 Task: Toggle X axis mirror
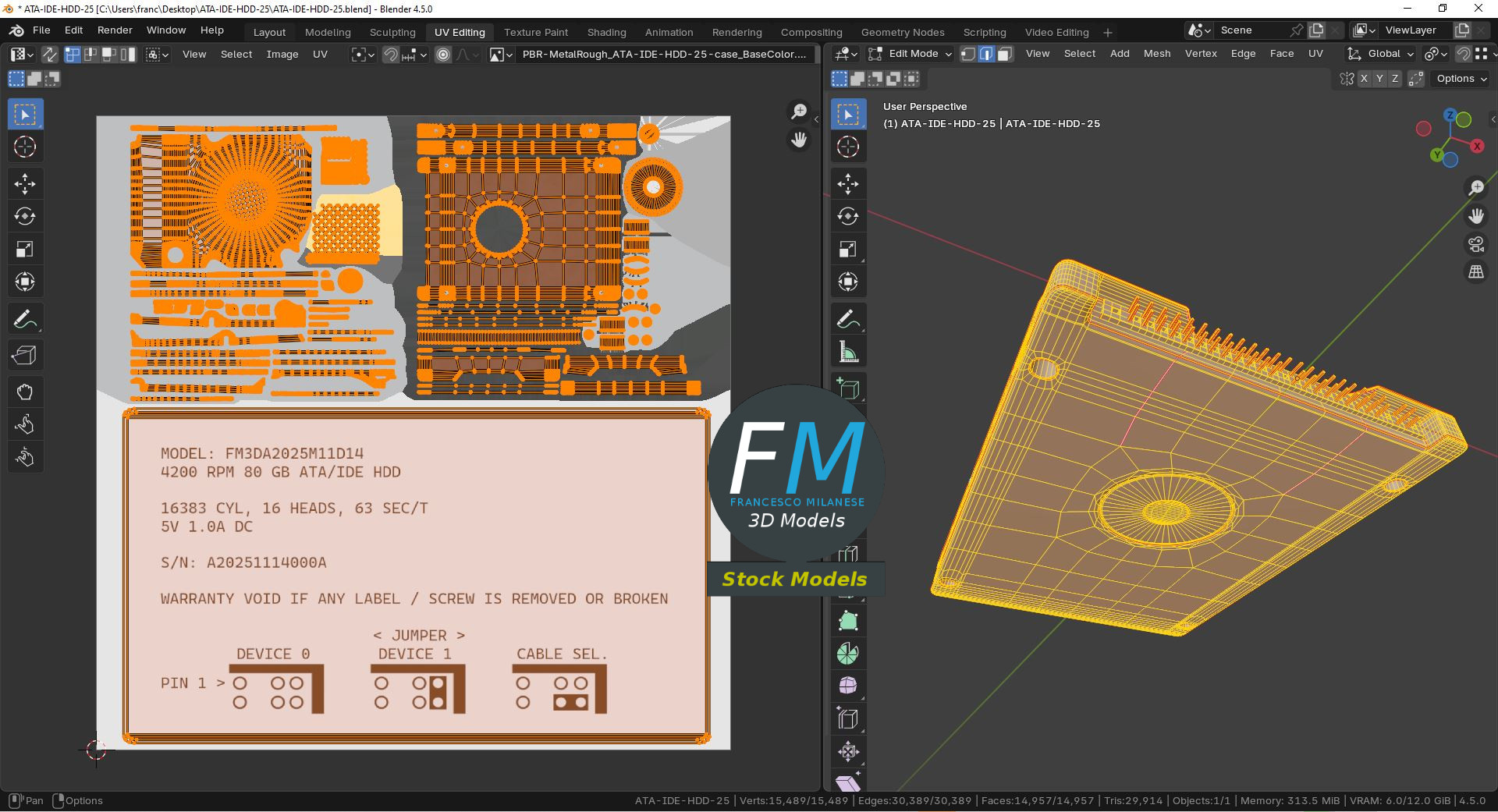pyautogui.click(x=1364, y=79)
